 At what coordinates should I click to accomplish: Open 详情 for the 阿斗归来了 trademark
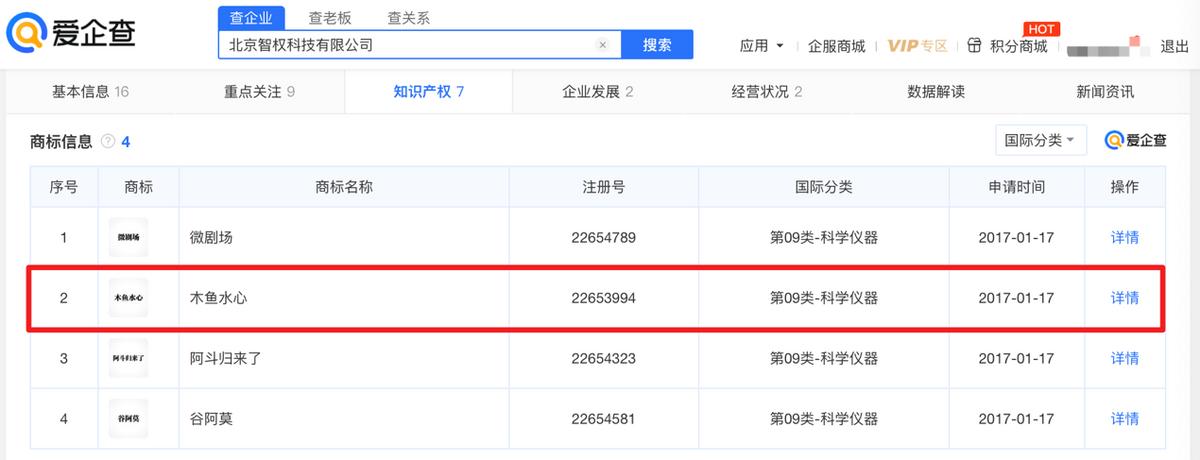click(1125, 358)
